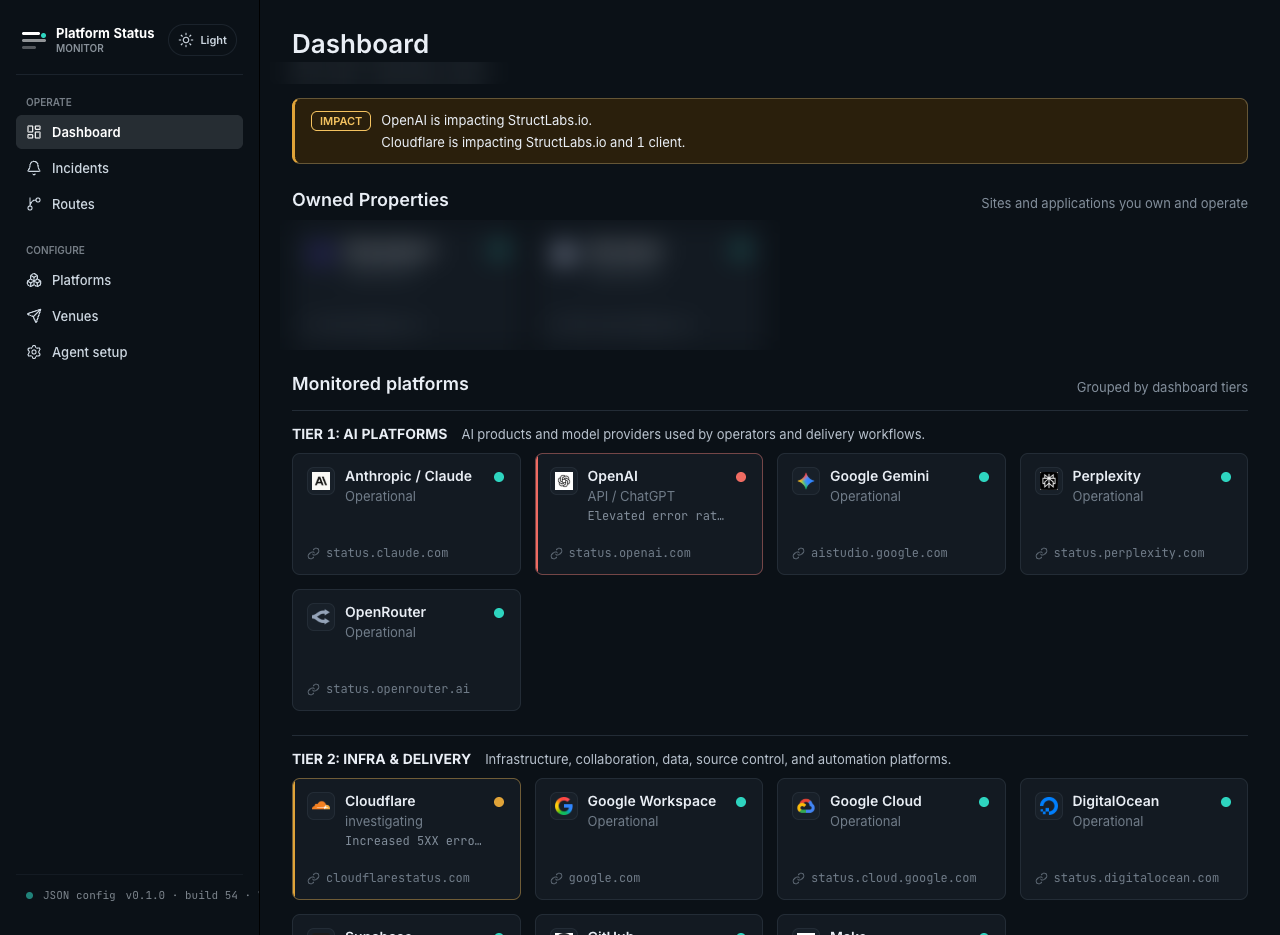This screenshot has height=935, width=1280.
Task: Click the 'JSON config' status bar entry
Action: (79, 895)
